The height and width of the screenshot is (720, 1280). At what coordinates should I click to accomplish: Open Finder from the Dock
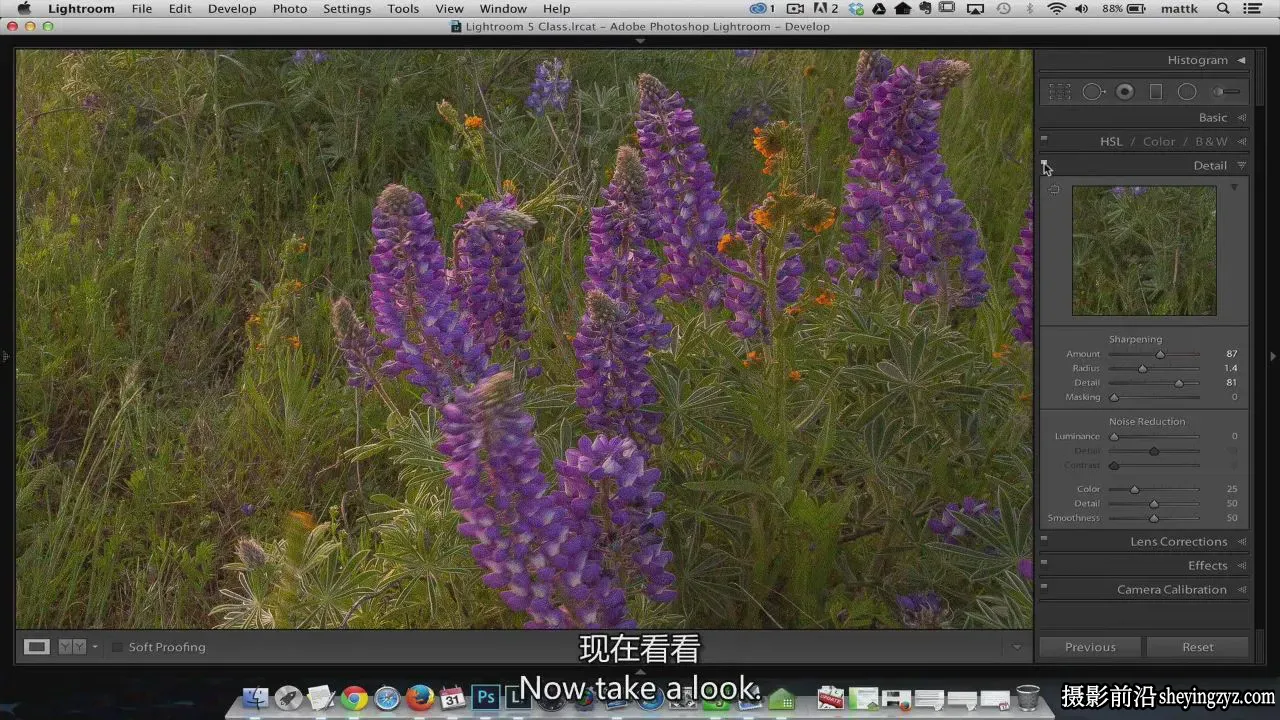(x=256, y=698)
